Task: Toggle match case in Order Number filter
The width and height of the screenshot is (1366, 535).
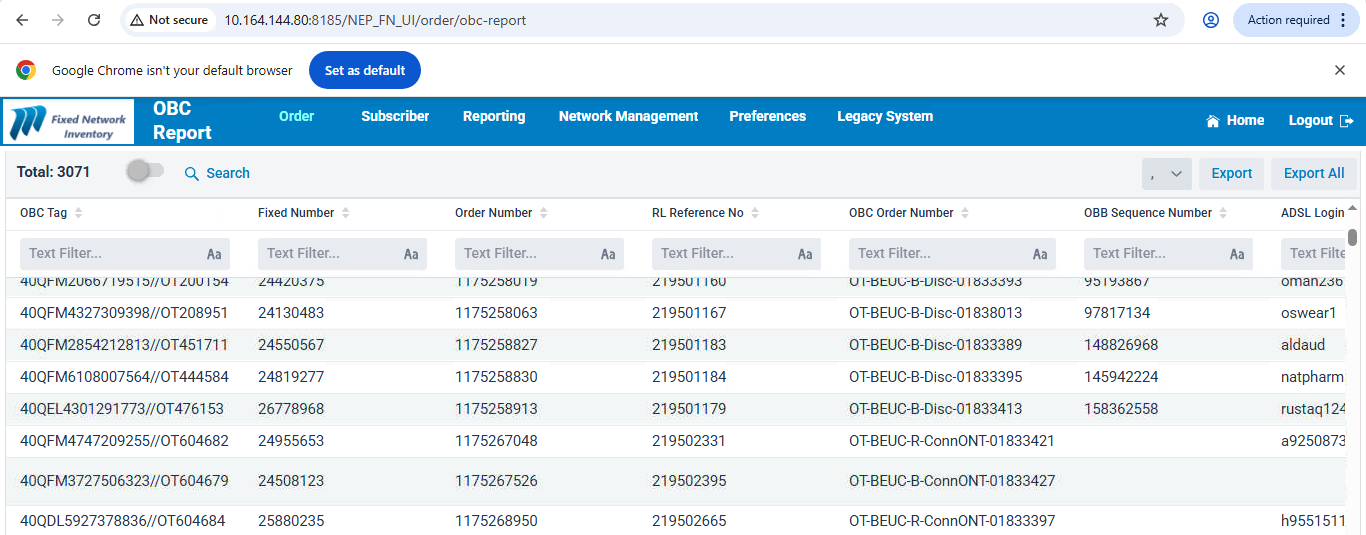Action: click(608, 254)
